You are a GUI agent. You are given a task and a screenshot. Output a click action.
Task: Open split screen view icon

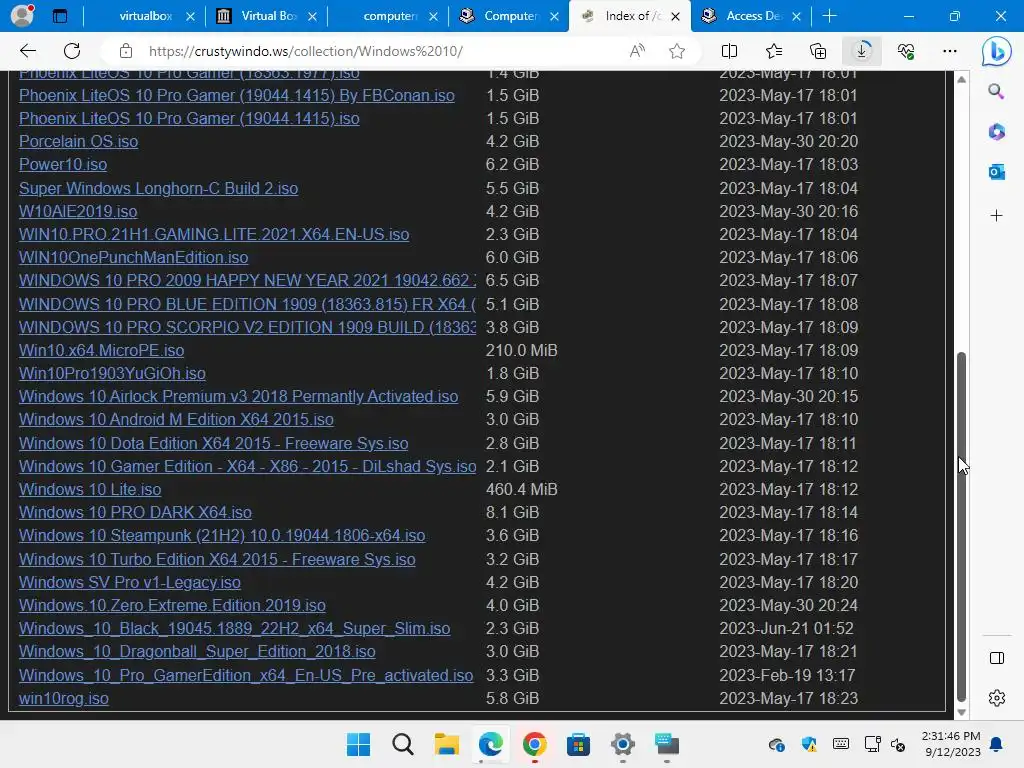pos(729,51)
